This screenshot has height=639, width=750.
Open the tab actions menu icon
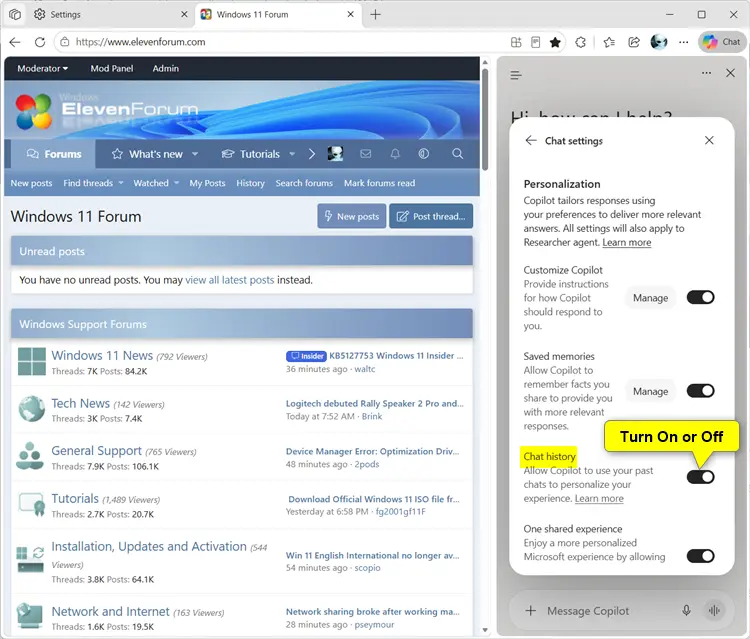pos(15,14)
